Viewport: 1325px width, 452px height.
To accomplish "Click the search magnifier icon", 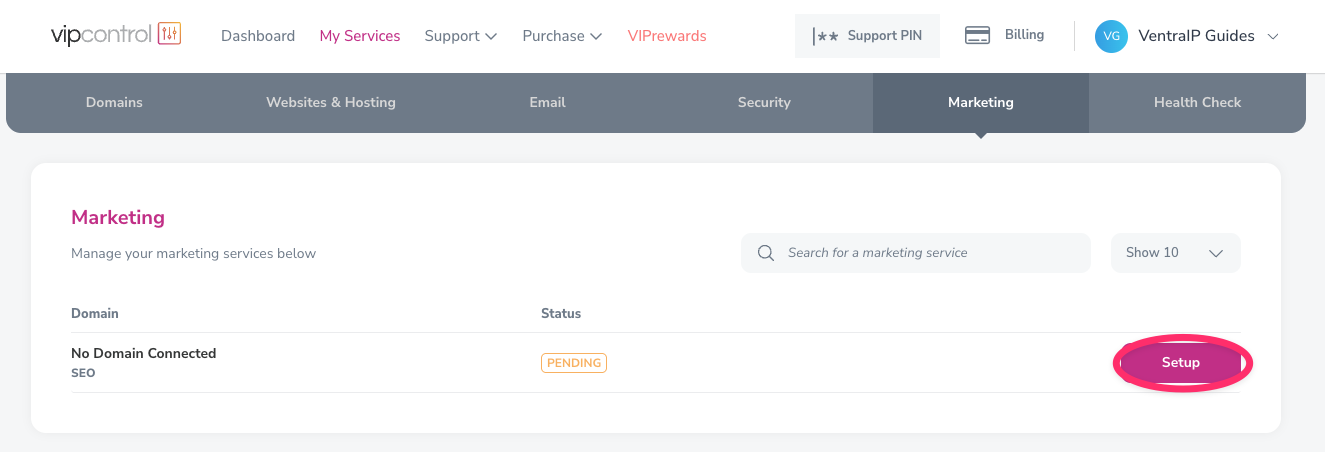I will [766, 253].
